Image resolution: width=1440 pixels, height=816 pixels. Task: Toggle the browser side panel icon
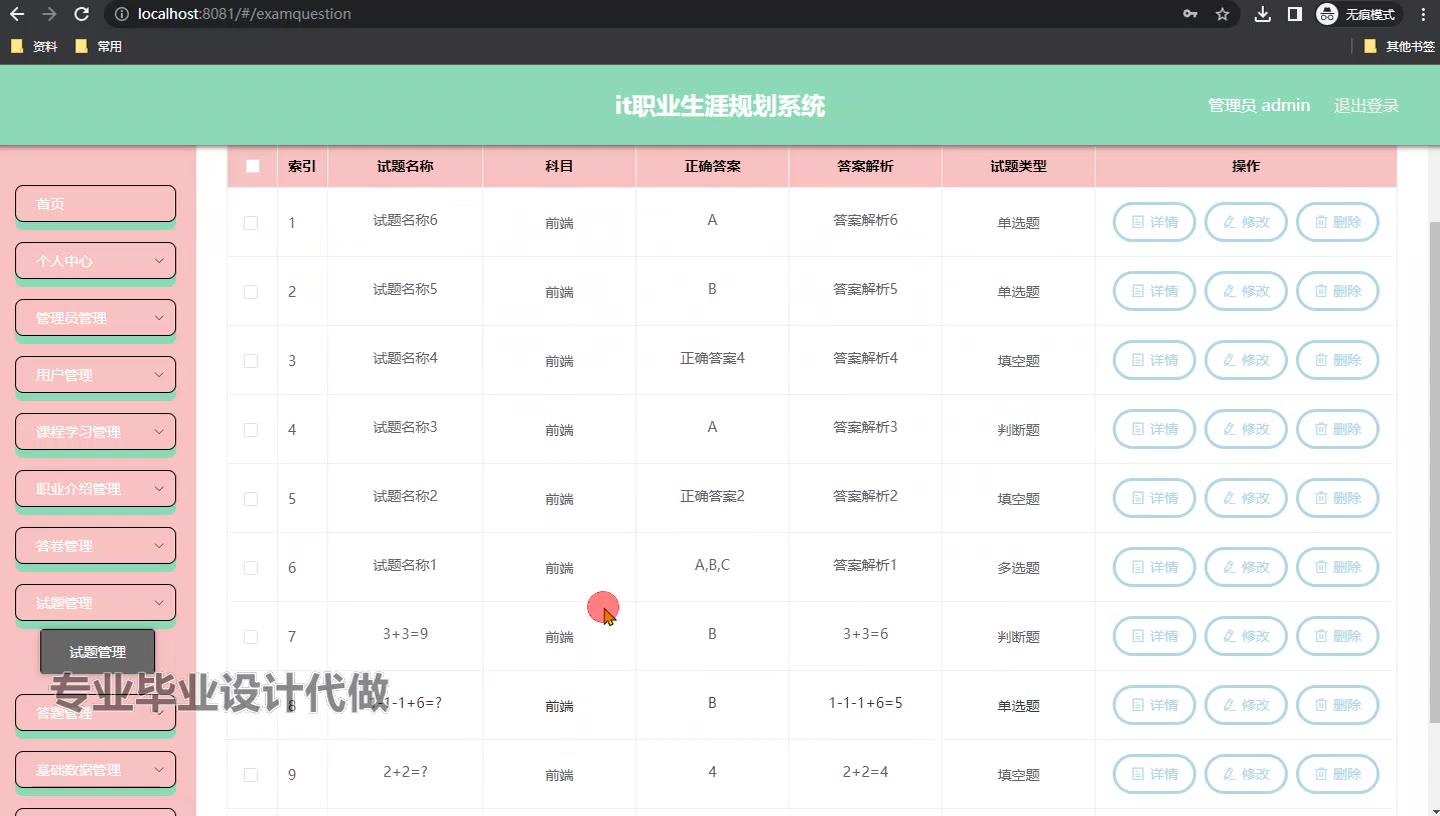click(x=1294, y=14)
